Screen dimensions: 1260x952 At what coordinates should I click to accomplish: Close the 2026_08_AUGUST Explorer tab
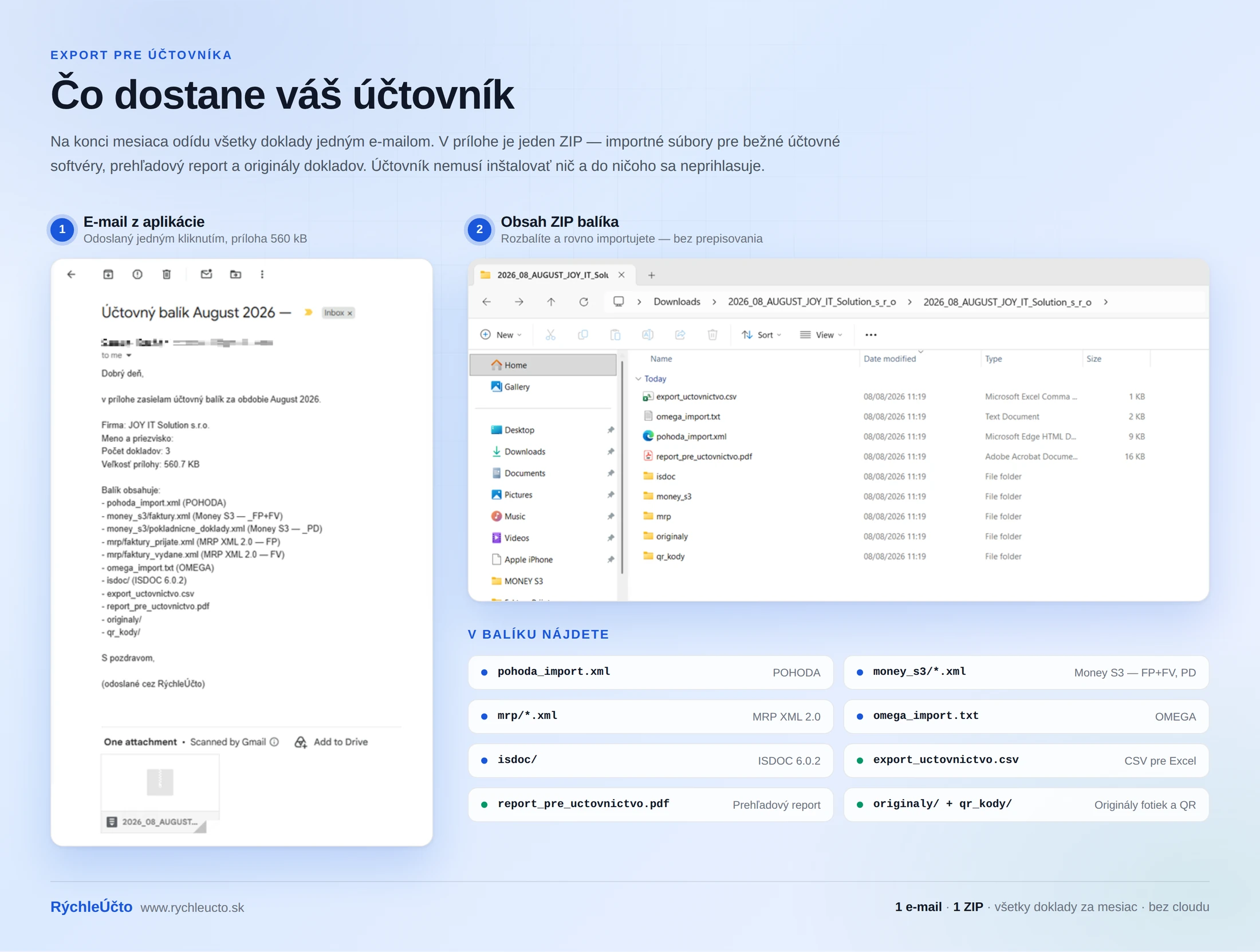click(621, 275)
